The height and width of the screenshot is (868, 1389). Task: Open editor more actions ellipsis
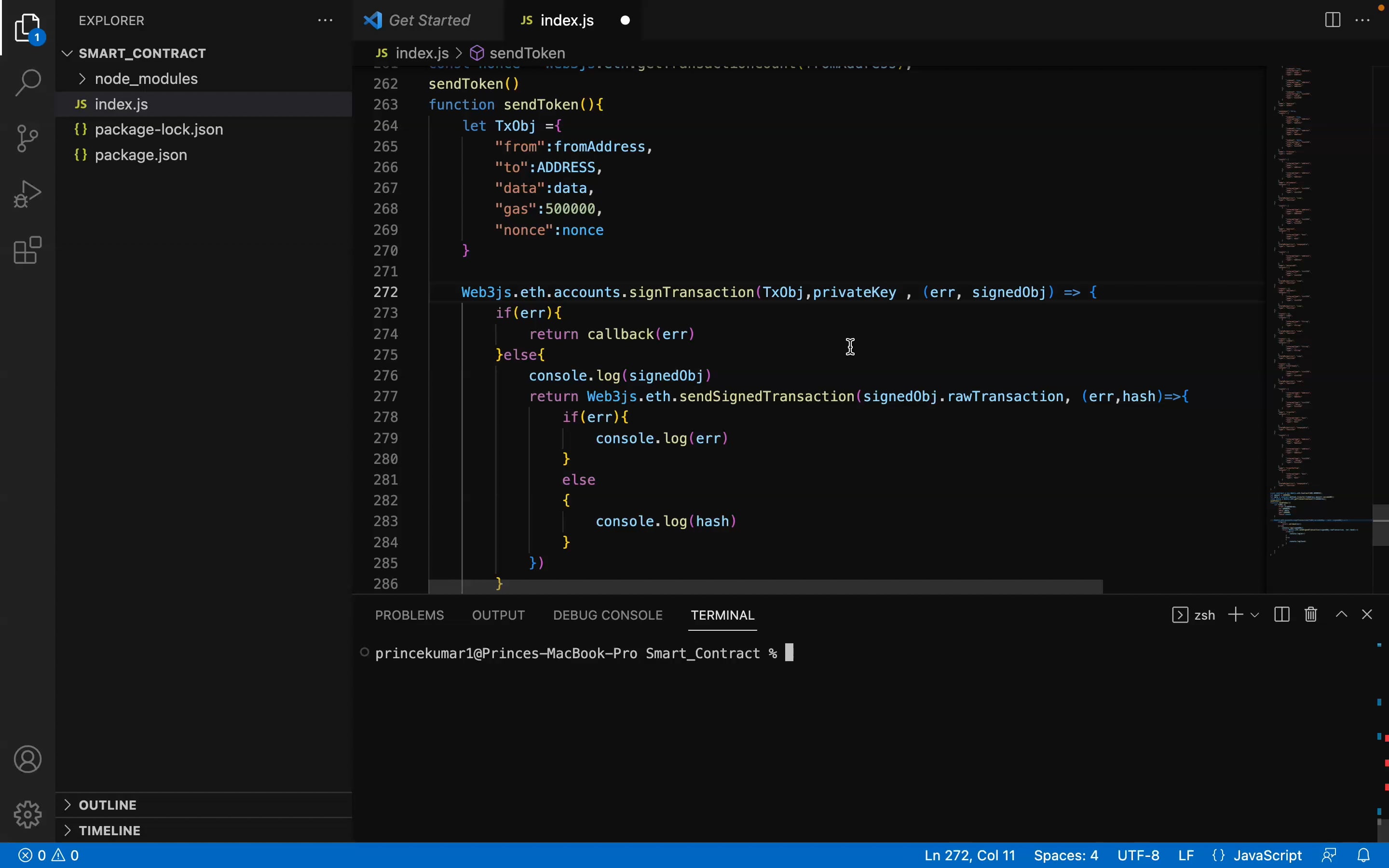coord(1362,20)
